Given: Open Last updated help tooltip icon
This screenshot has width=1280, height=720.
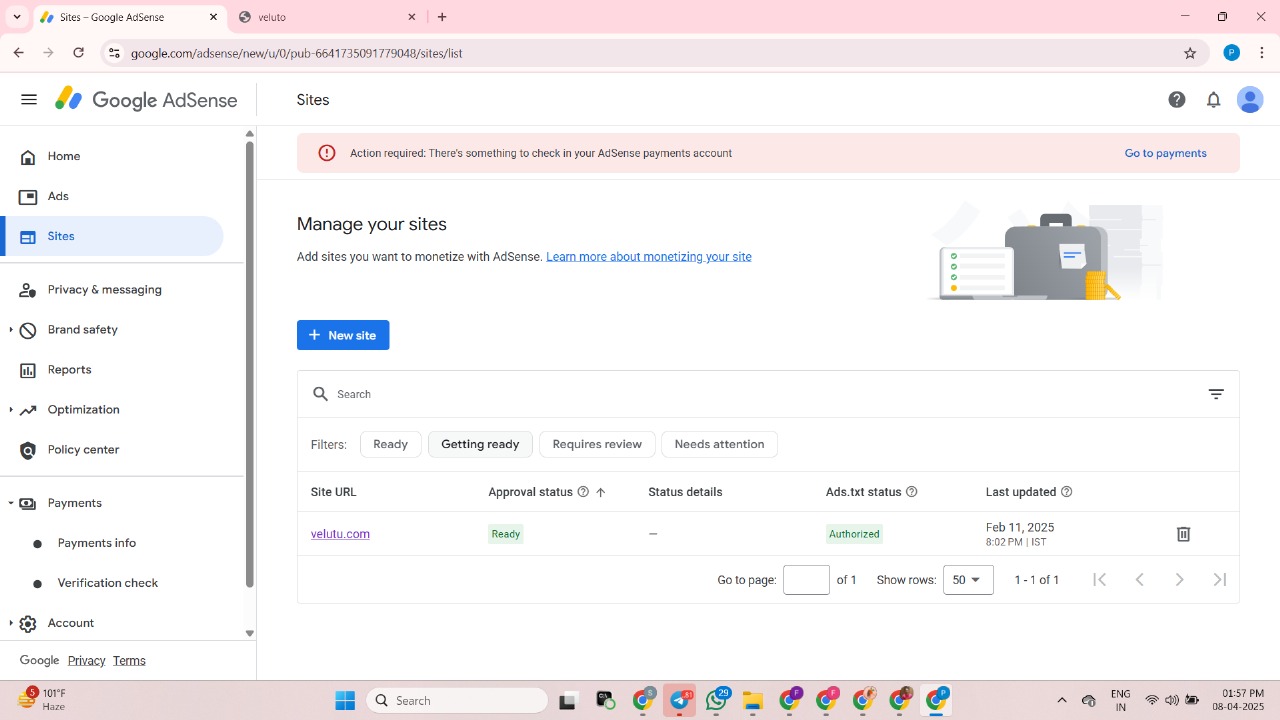Looking at the screenshot, I should click(1067, 492).
